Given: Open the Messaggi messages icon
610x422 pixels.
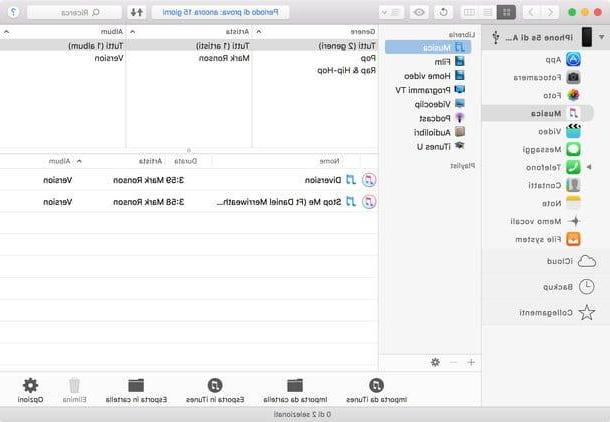Looking at the screenshot, I should [x=573, y=149].
